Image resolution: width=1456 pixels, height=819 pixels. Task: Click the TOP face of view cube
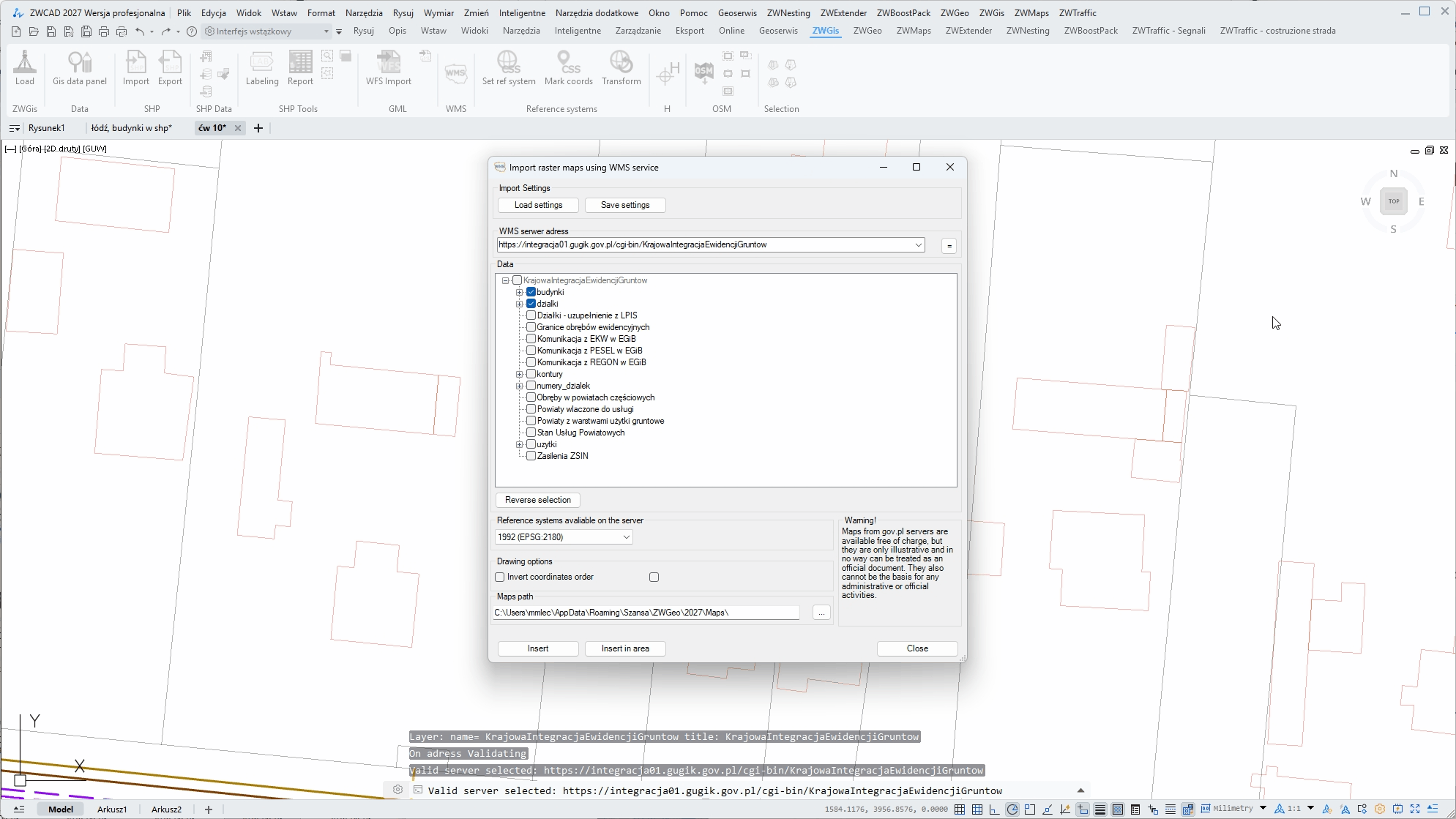(x=1394, y=201)
